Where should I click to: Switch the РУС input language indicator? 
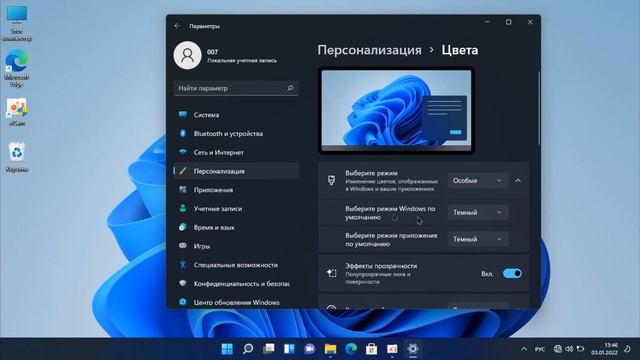(540, 349)
